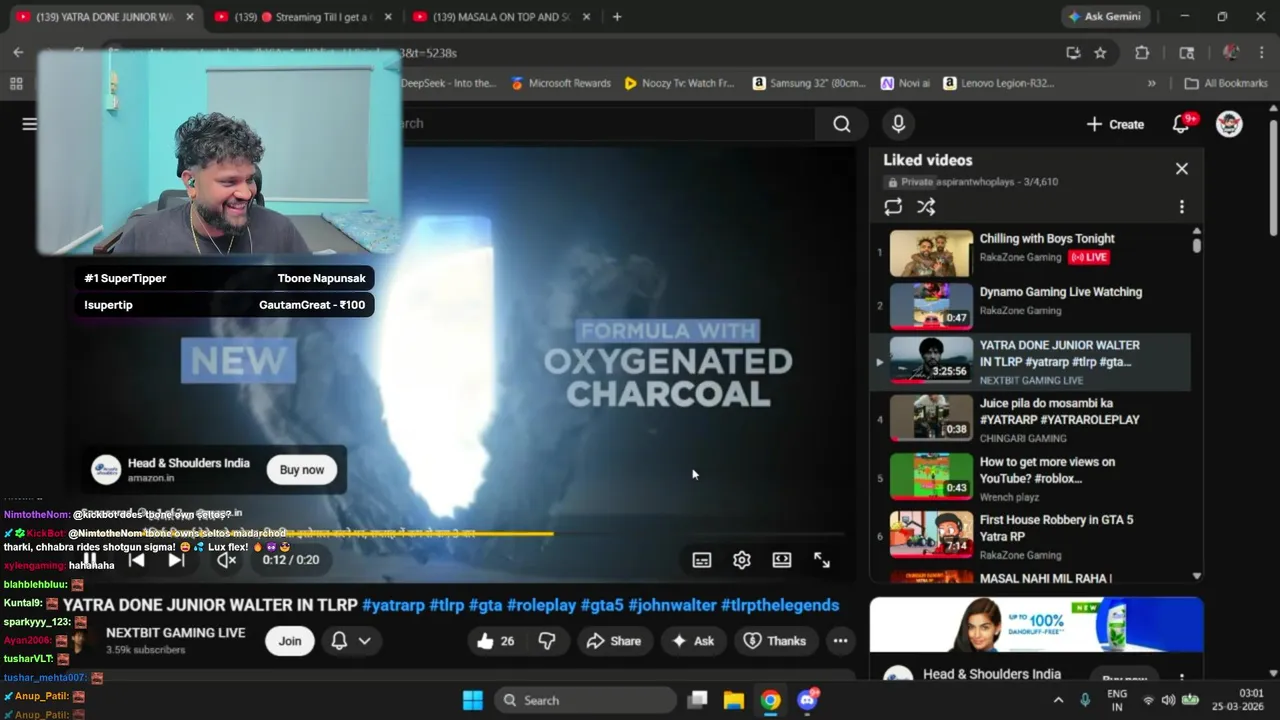Image resolution: width=1280 pixels, height=720 pixels.
Task: Switch to 'MASALA ON TOP' browser tab
Action: 500,17
